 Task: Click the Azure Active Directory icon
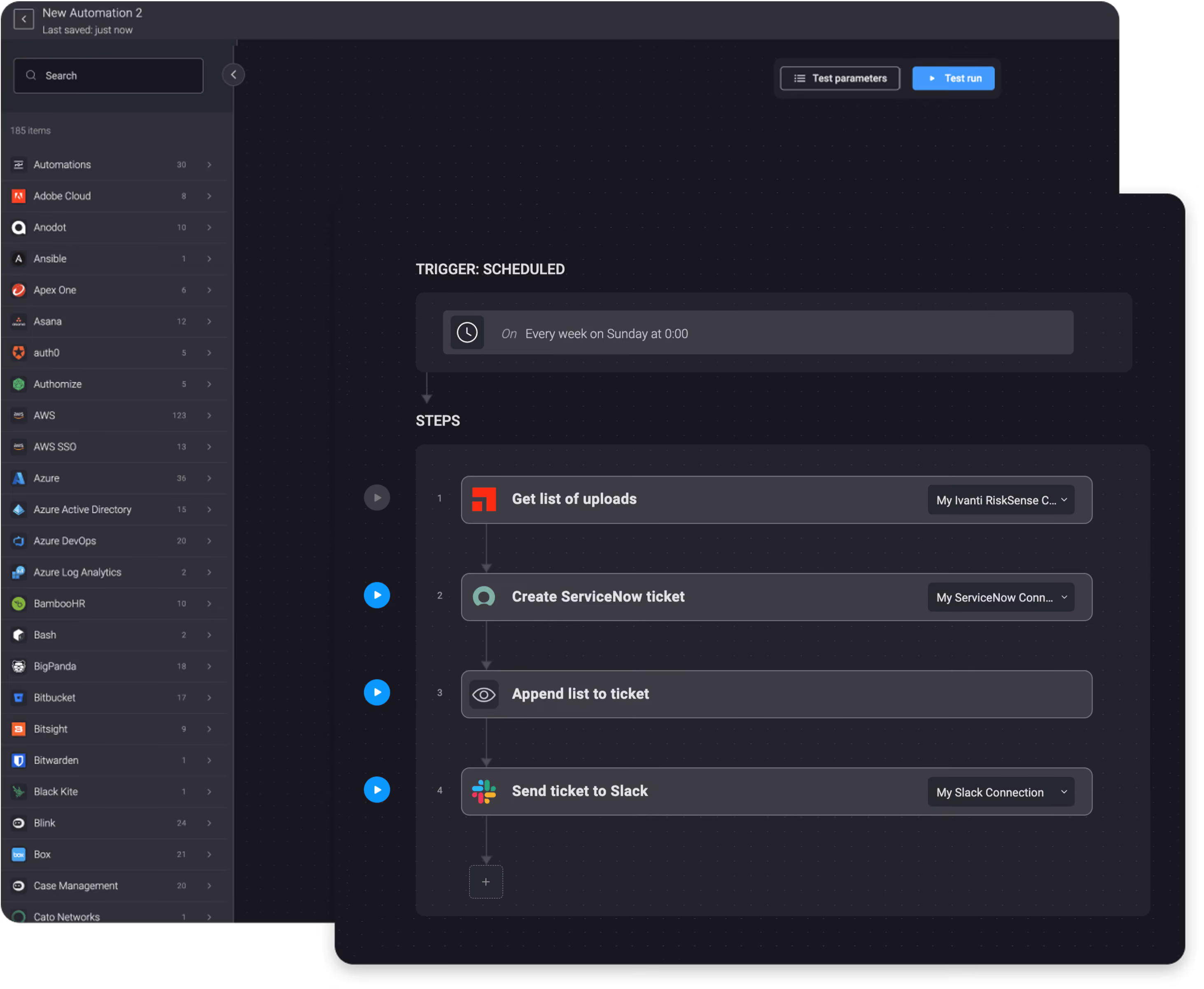pyautogui.click(x=19, y=509)
